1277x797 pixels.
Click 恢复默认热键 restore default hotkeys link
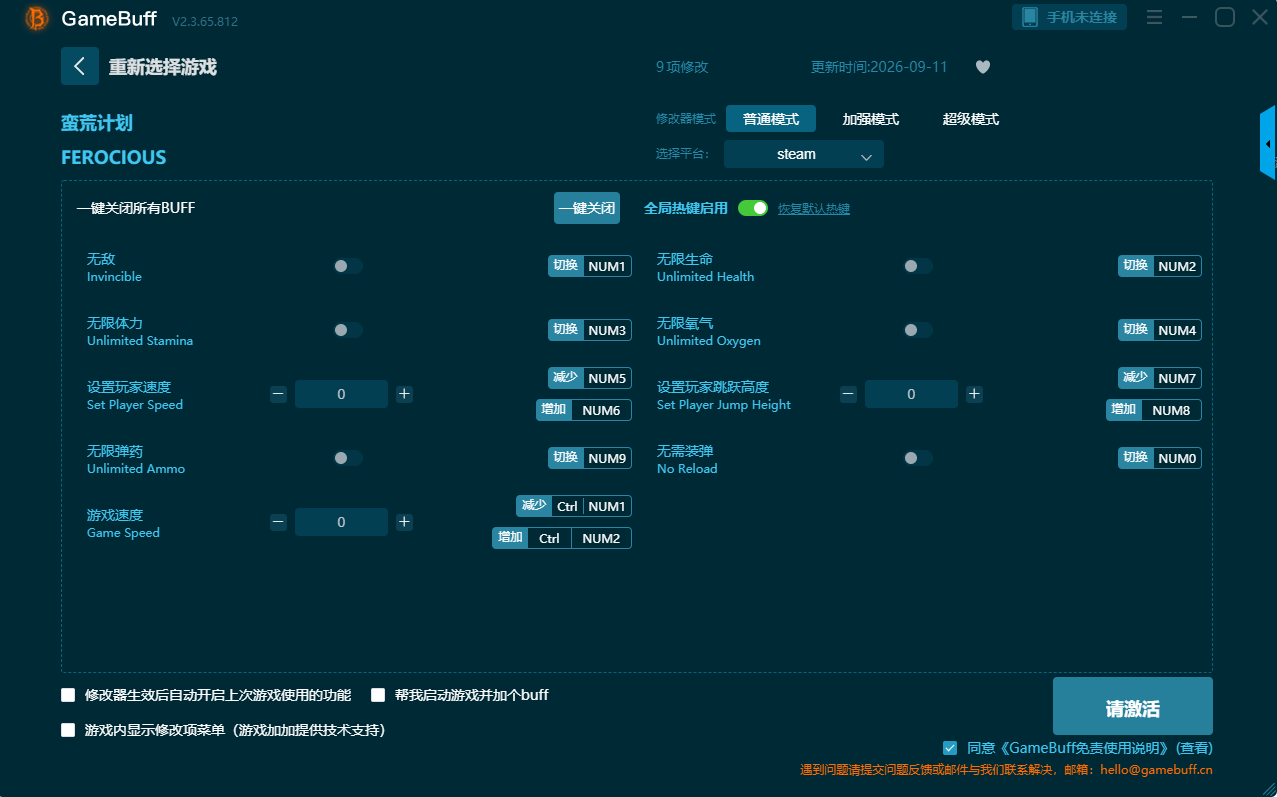814,209
